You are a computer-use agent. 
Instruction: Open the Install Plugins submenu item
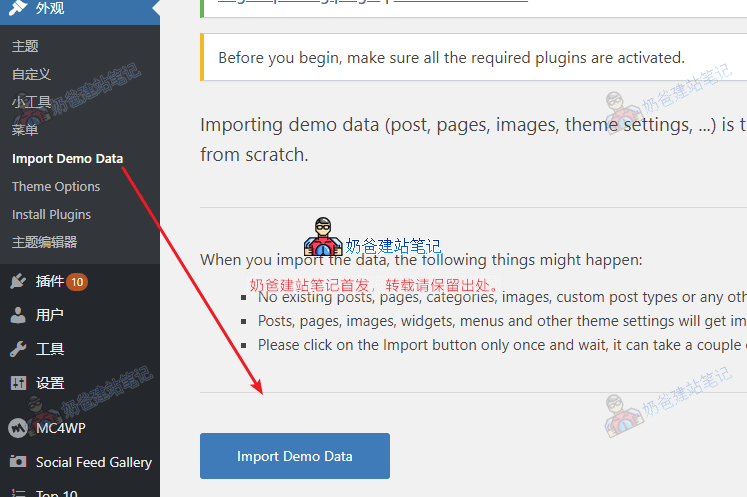(51, 214)
